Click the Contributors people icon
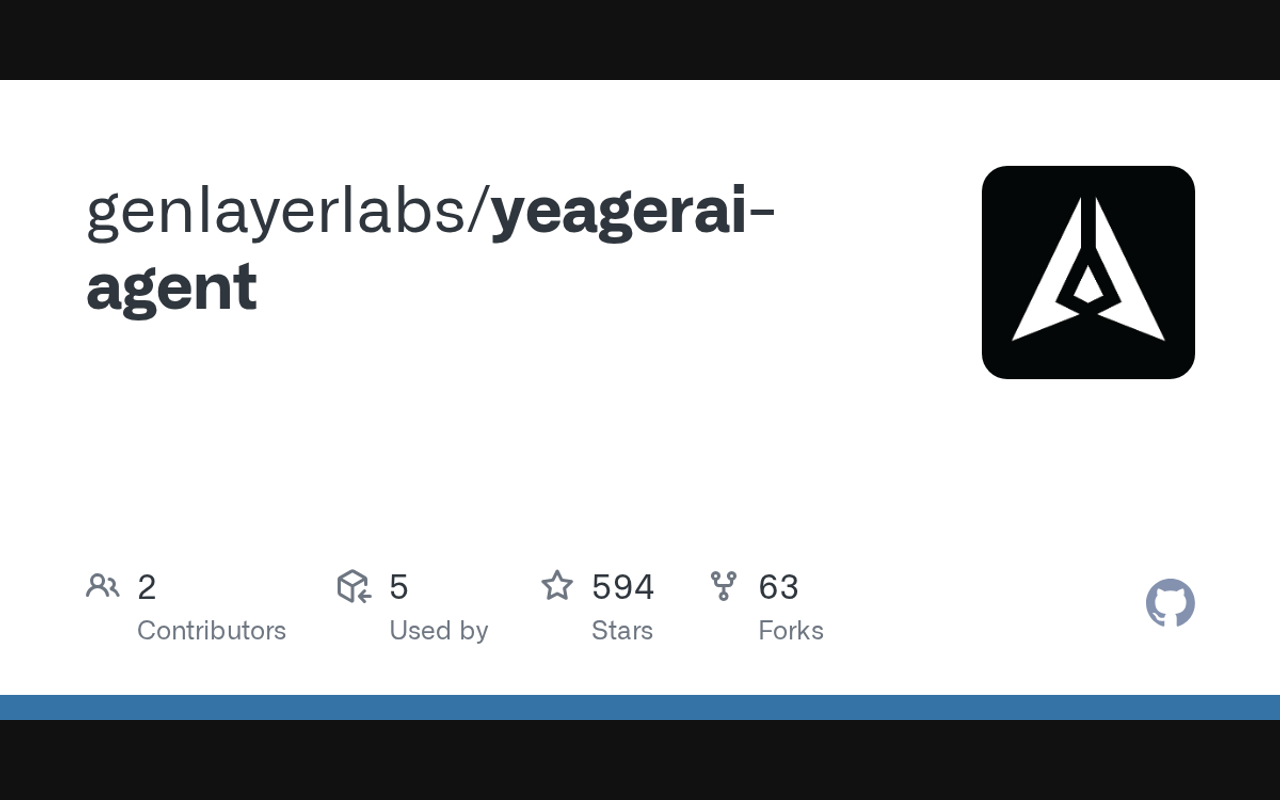This screenshot has height=800, width=1280. click(102, 586)
